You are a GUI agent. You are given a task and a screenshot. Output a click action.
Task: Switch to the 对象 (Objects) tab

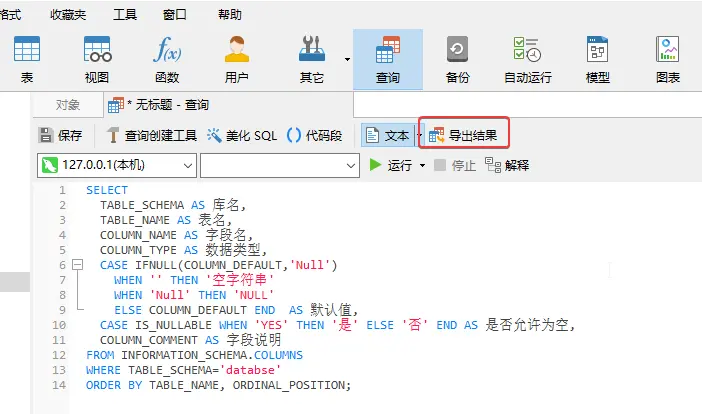(68, 104)
